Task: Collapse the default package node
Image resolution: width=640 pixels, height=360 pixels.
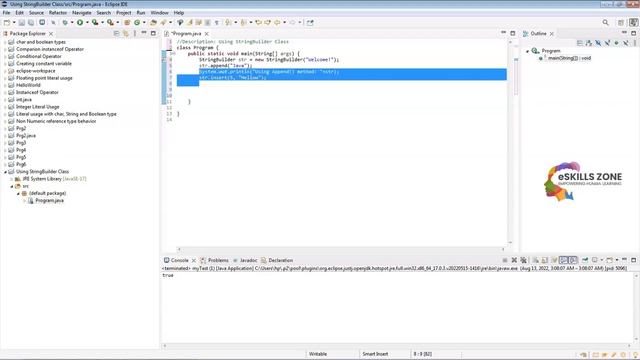Action: point(18,193)
